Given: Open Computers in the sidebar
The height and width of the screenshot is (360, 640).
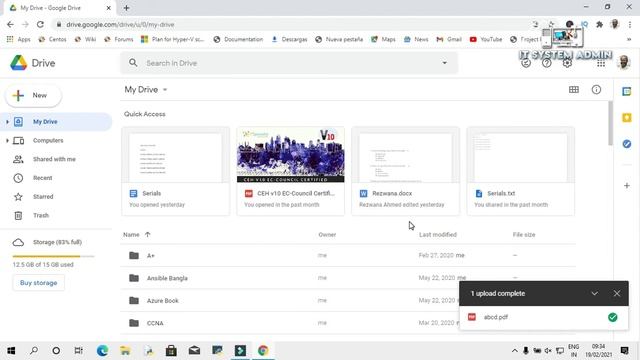Looking at the screenshot, I should pos(48,140).
